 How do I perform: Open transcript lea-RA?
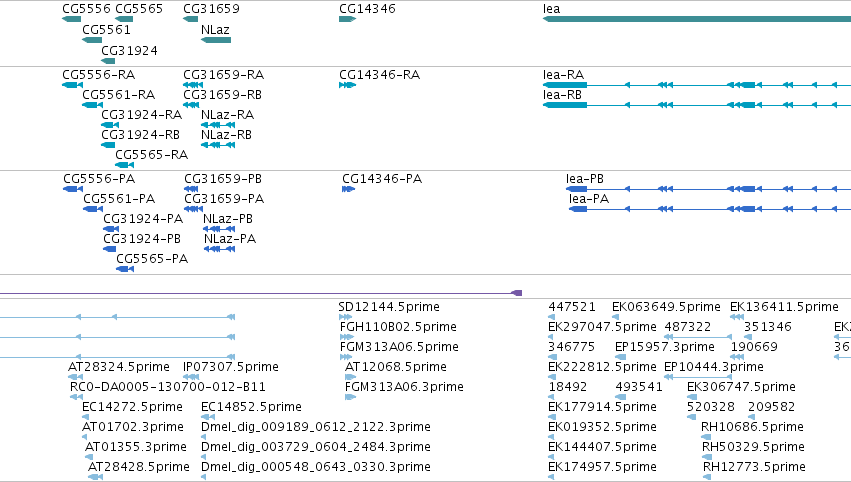tap(563, 74)
